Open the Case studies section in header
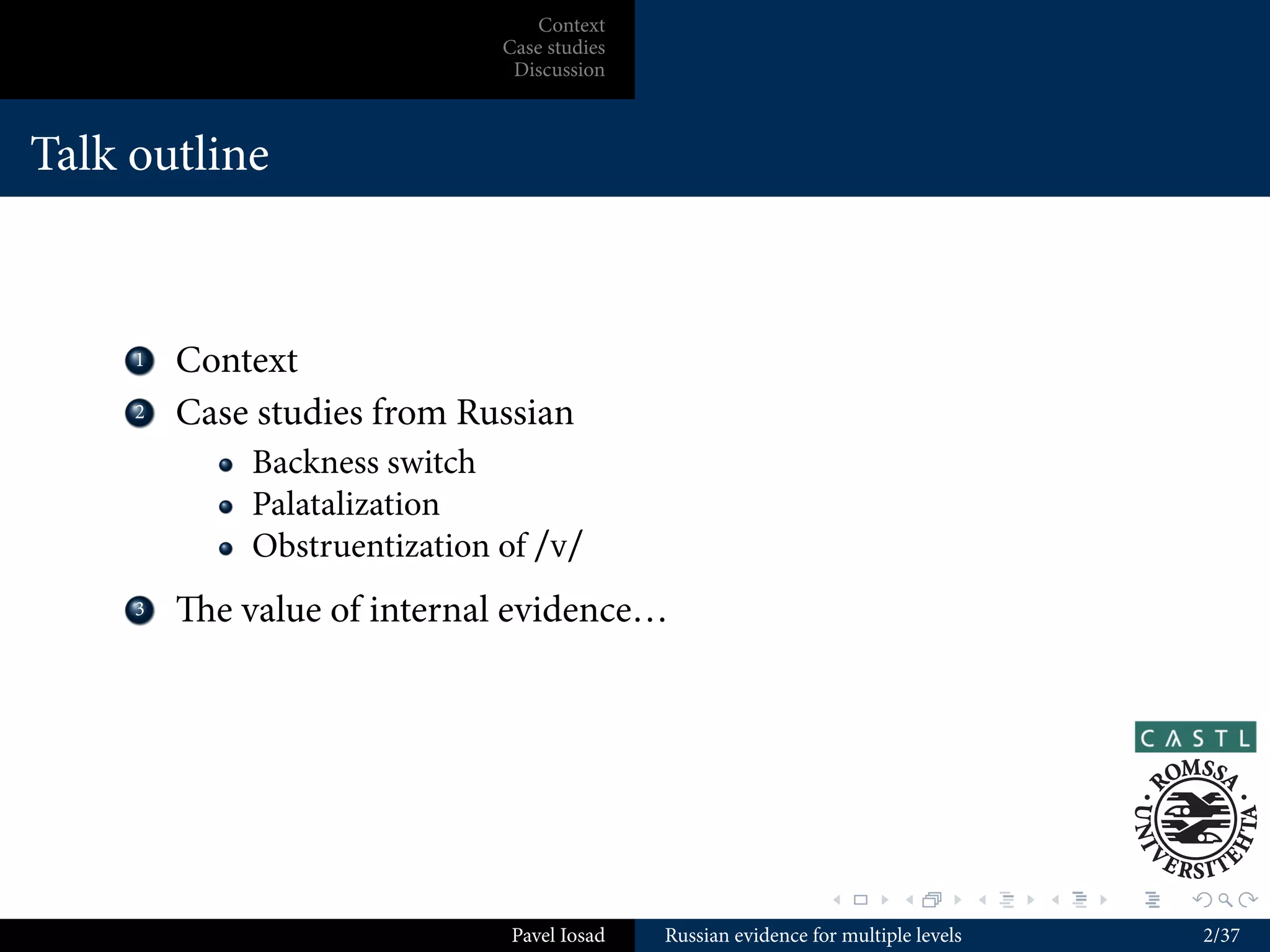This screenshot has height=952, width=1270. pyautogui.click(x=554, y=47)
